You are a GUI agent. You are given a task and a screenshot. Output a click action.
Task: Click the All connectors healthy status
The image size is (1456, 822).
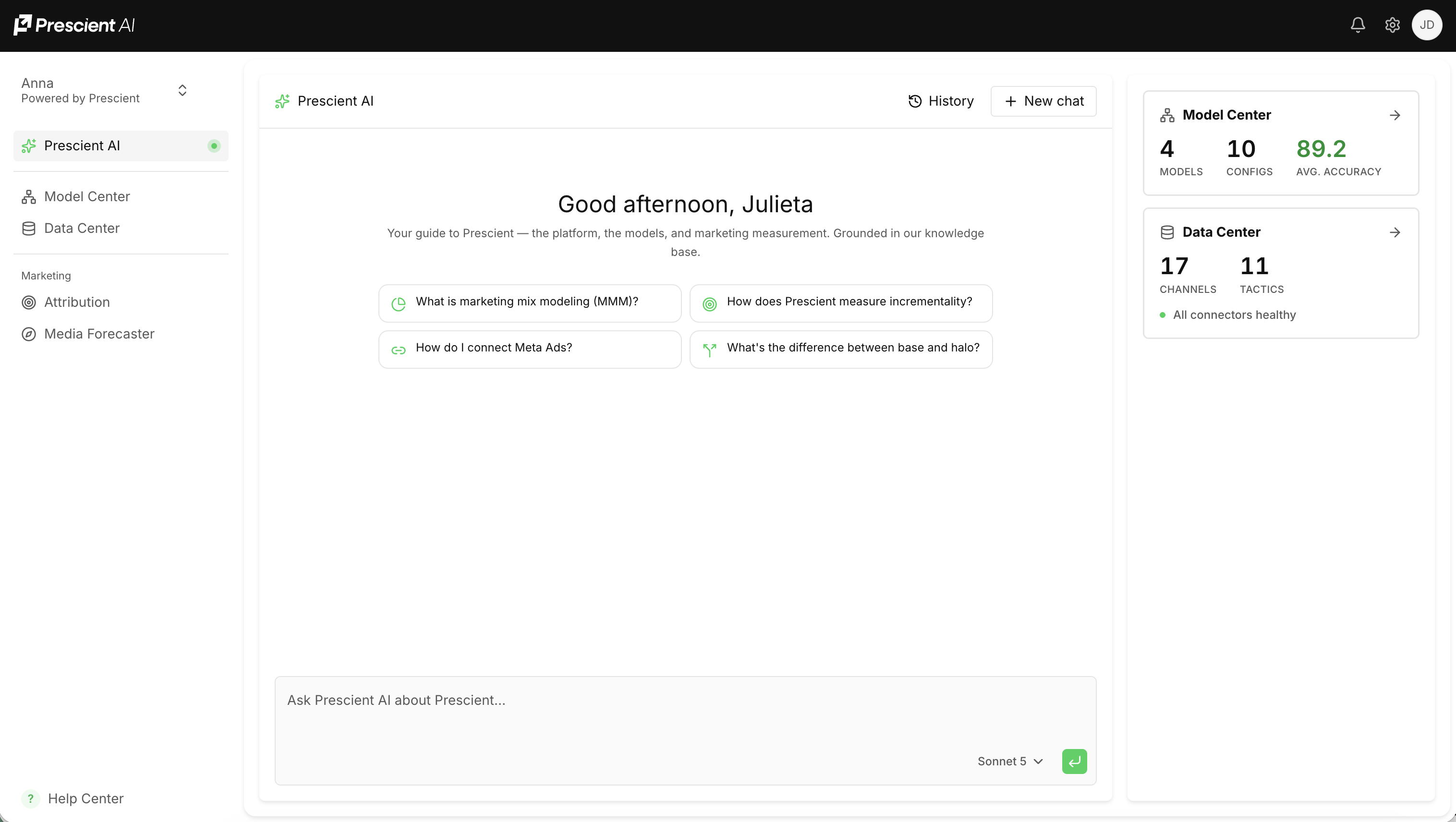point(1227,314)
